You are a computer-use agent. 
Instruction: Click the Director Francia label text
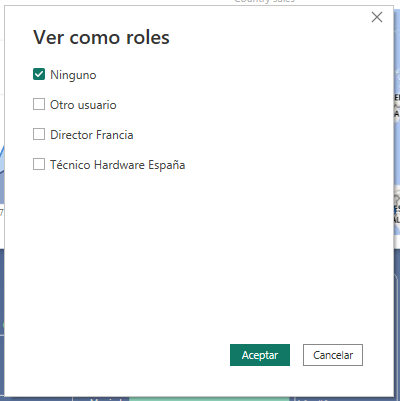point(92,135)
